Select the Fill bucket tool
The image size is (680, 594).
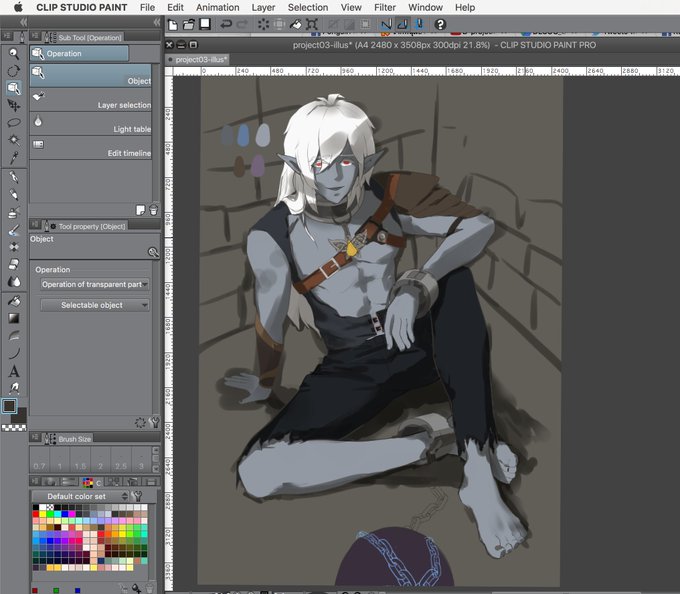point(14,300)
